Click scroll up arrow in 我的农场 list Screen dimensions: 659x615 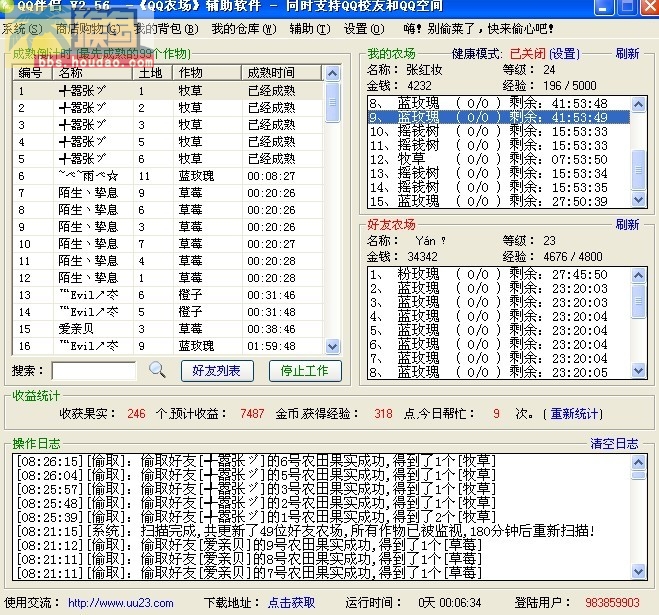point(638,104)
